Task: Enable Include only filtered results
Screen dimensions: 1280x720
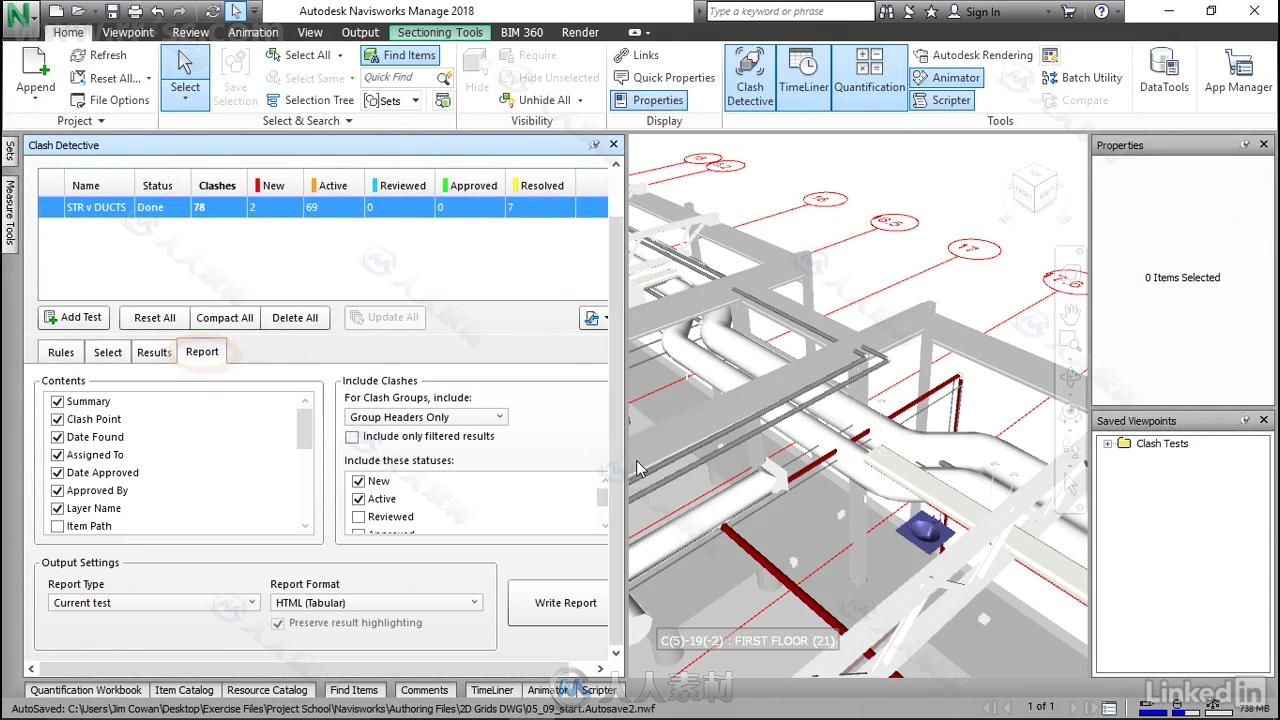Action: click(352, 437)
